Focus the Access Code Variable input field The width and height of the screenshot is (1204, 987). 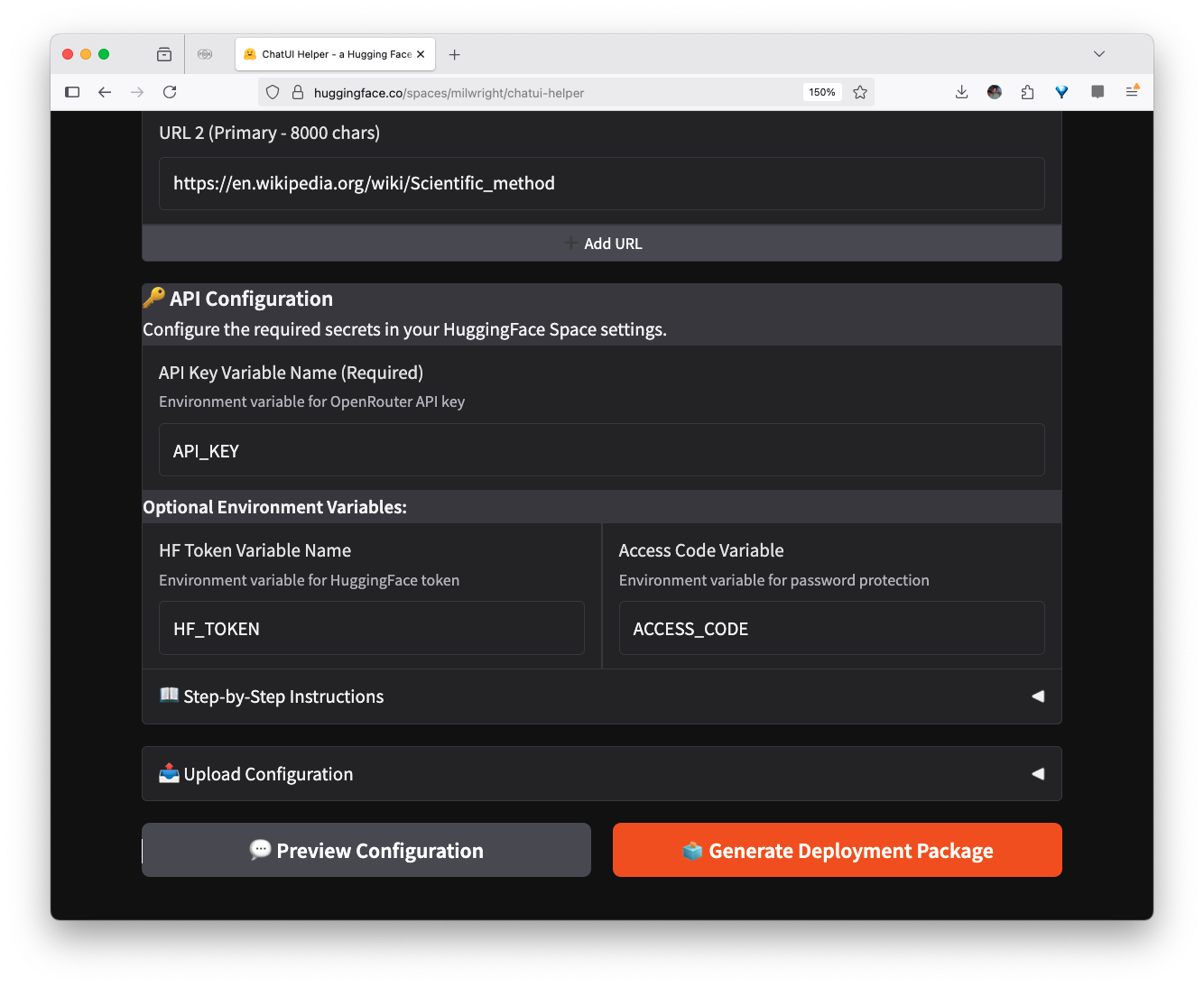[831, 628]
